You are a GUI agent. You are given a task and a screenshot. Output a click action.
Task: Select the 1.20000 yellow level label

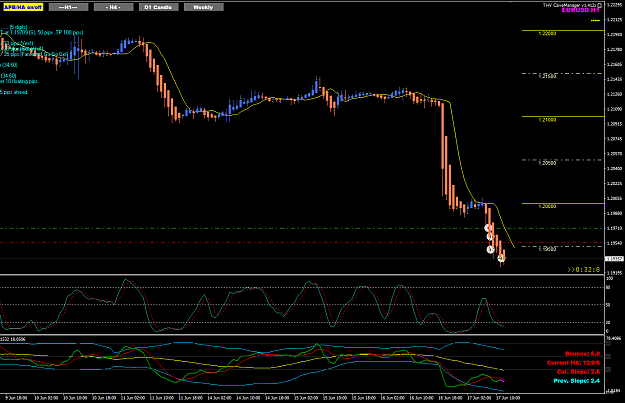pyautogui.click(x=547, y=206)
